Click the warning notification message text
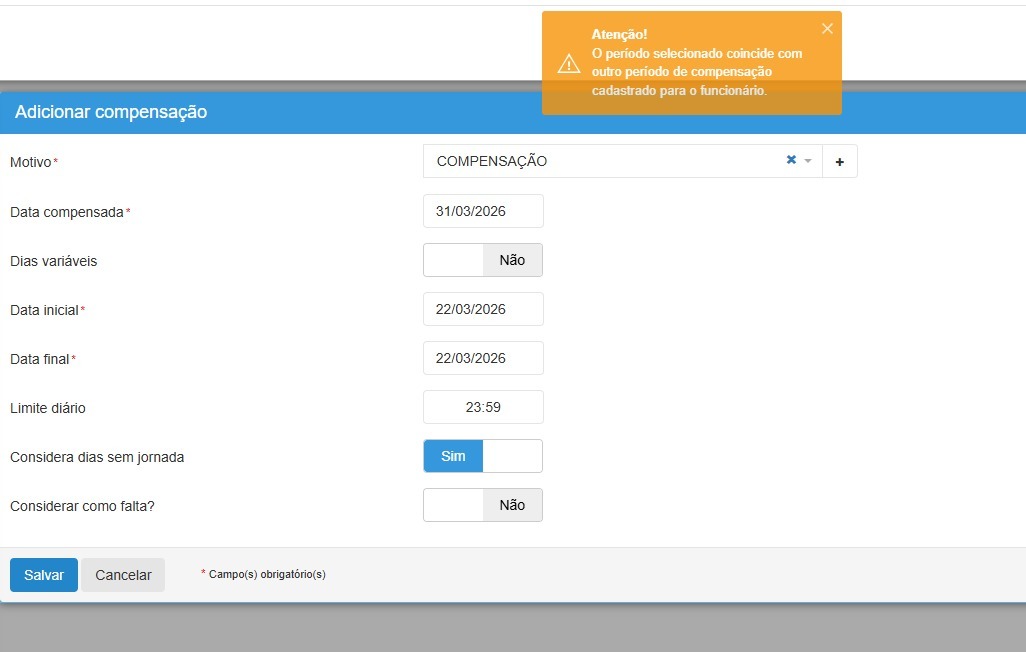 (x=696, y=72)
